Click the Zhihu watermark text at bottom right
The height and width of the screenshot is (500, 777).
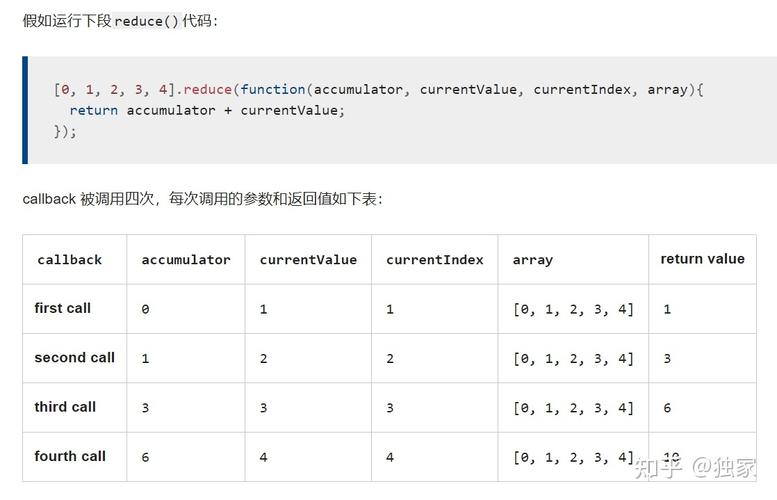point(696,467)
